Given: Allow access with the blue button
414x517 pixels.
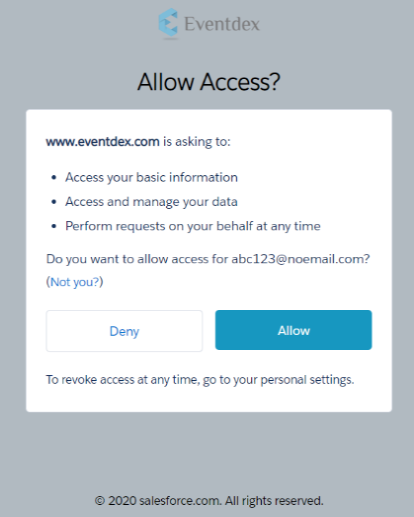Looking at the screenshot, I should click(293, 330).
